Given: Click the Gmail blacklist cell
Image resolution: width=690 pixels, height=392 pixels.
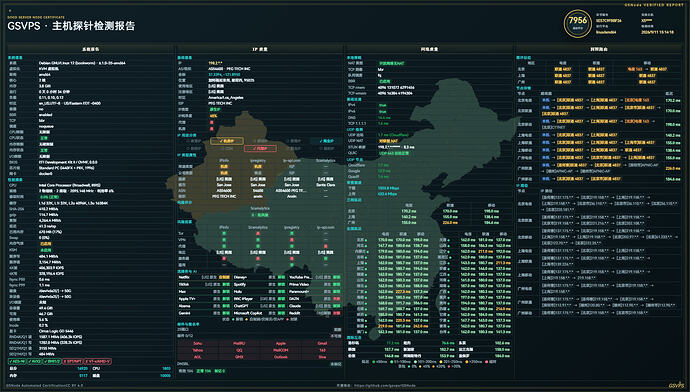Looking at the screenshot, I should click(322, 343).
